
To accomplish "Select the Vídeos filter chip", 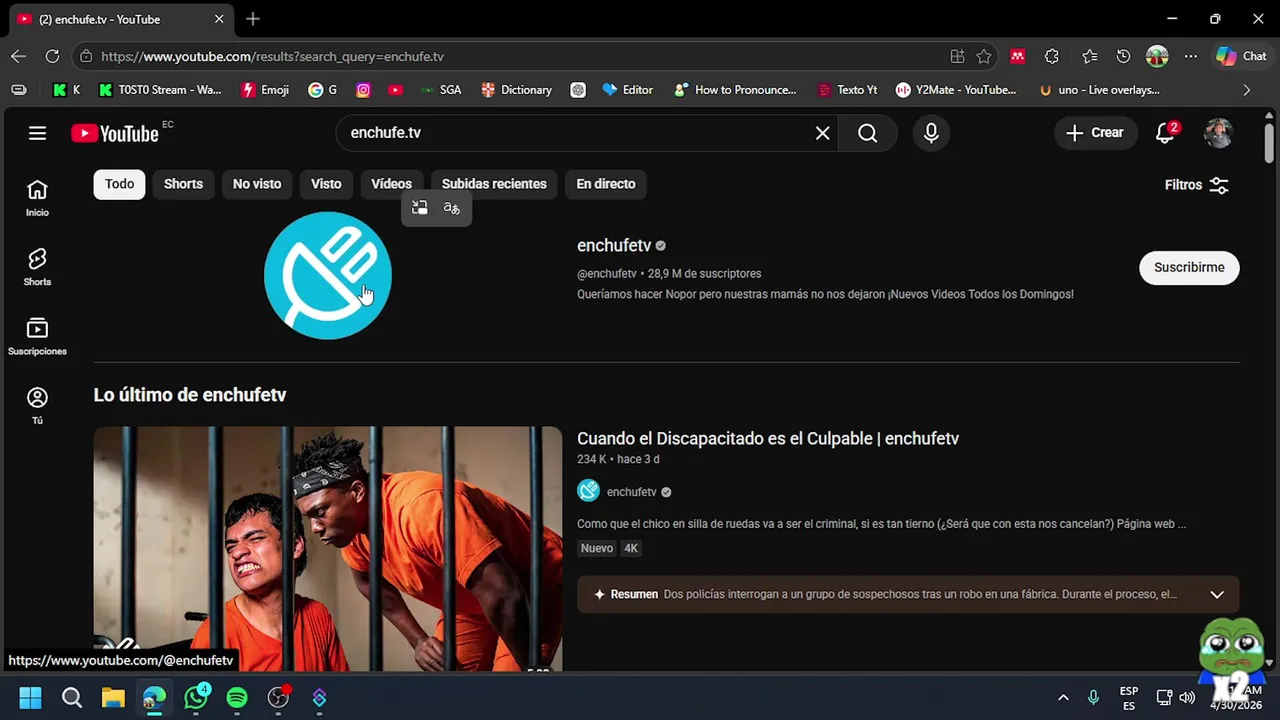I will [x=391, y=184].
